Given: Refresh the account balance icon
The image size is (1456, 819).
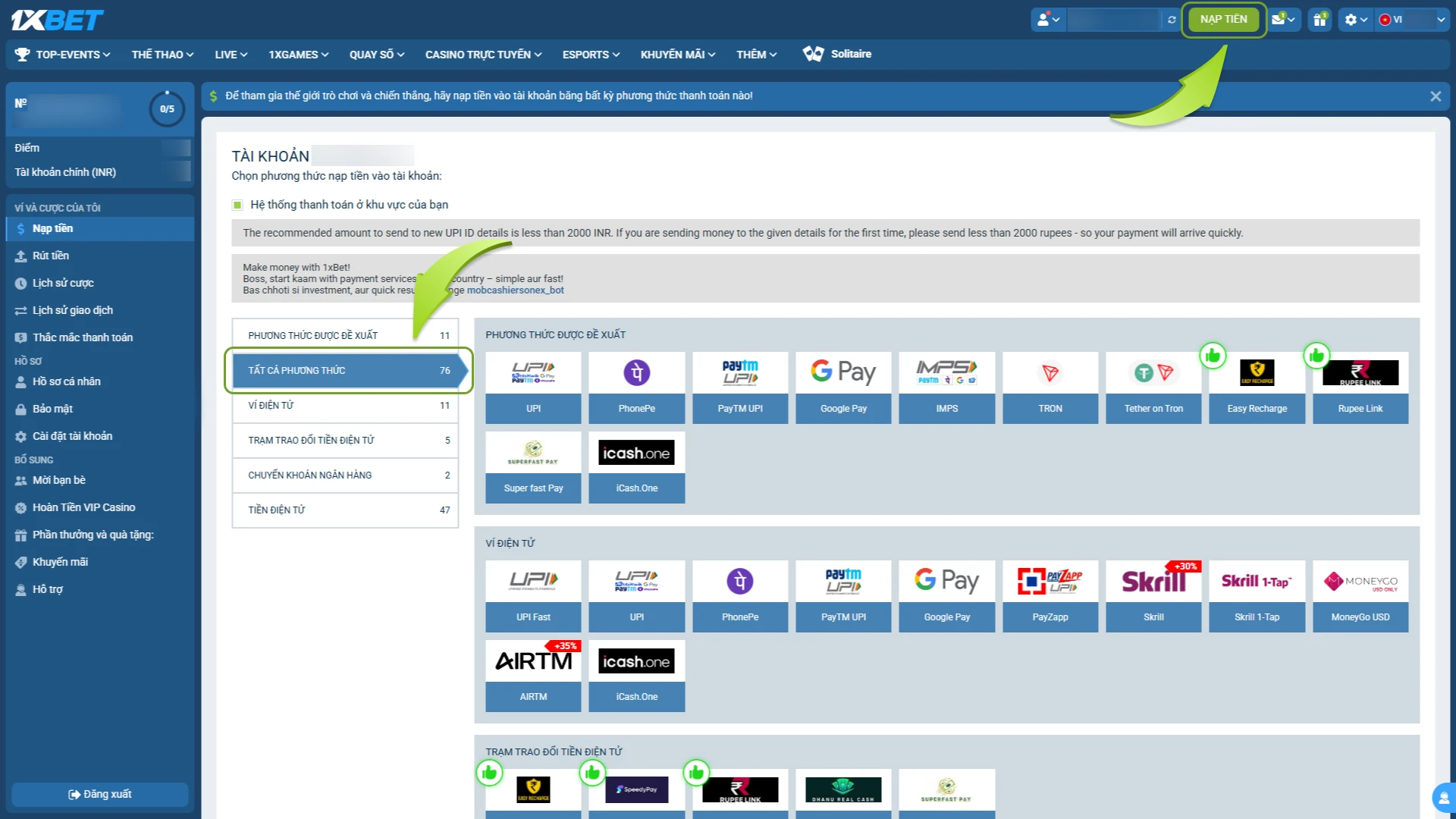Looking at the screenshot, I should (x=1172, y=20).
